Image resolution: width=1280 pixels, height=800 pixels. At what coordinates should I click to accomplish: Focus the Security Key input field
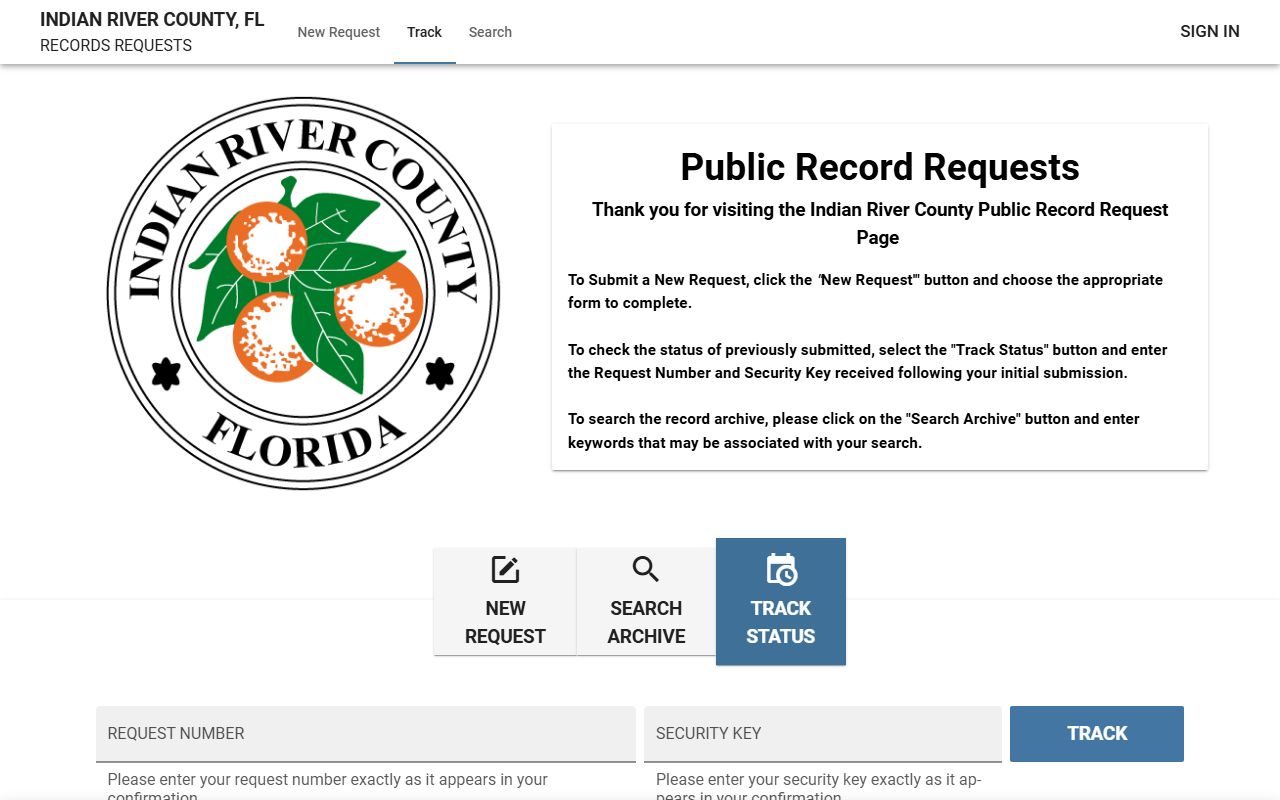coord(823,734)
